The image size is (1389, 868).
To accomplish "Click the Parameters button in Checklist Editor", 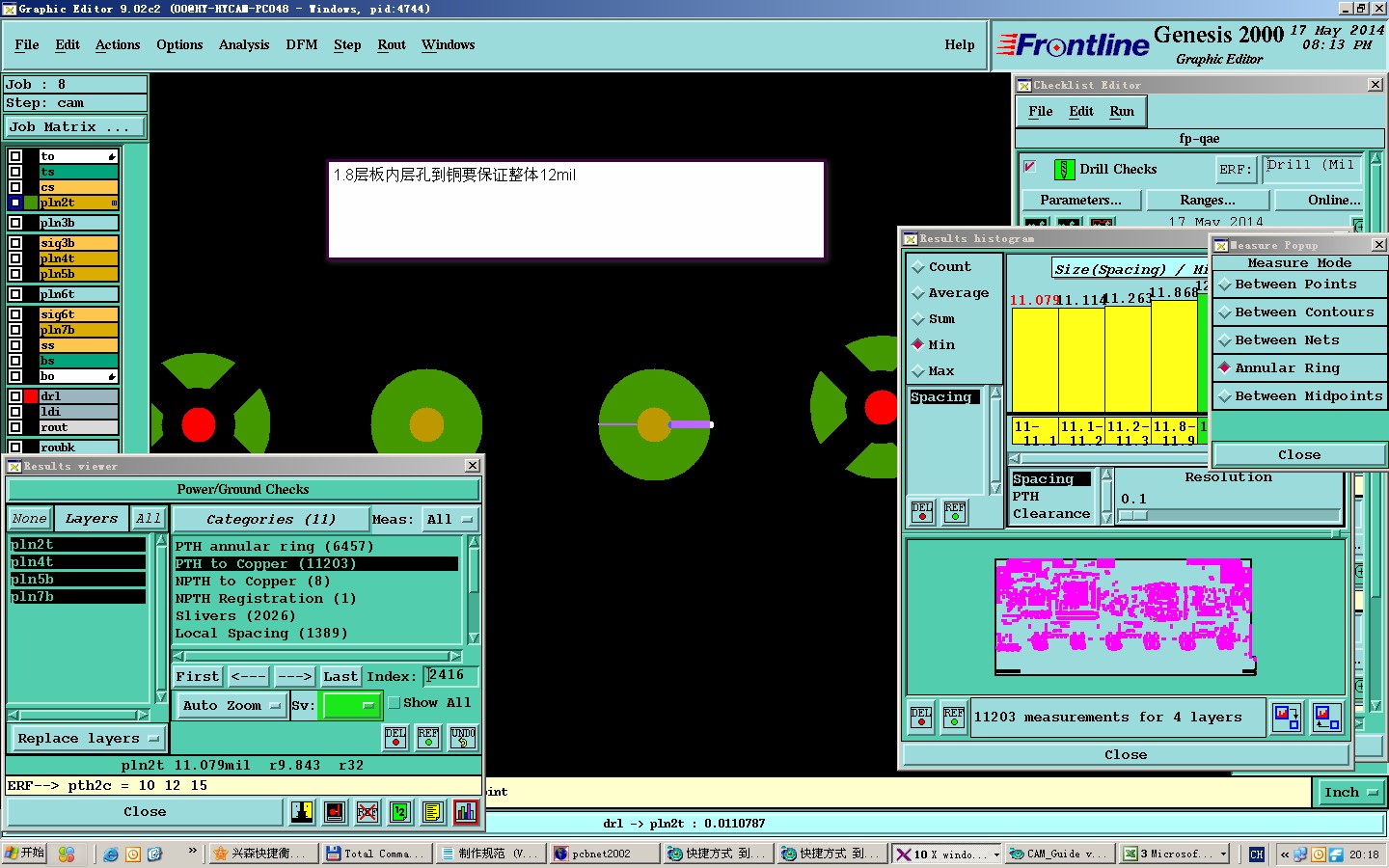I will point(1081,201).
